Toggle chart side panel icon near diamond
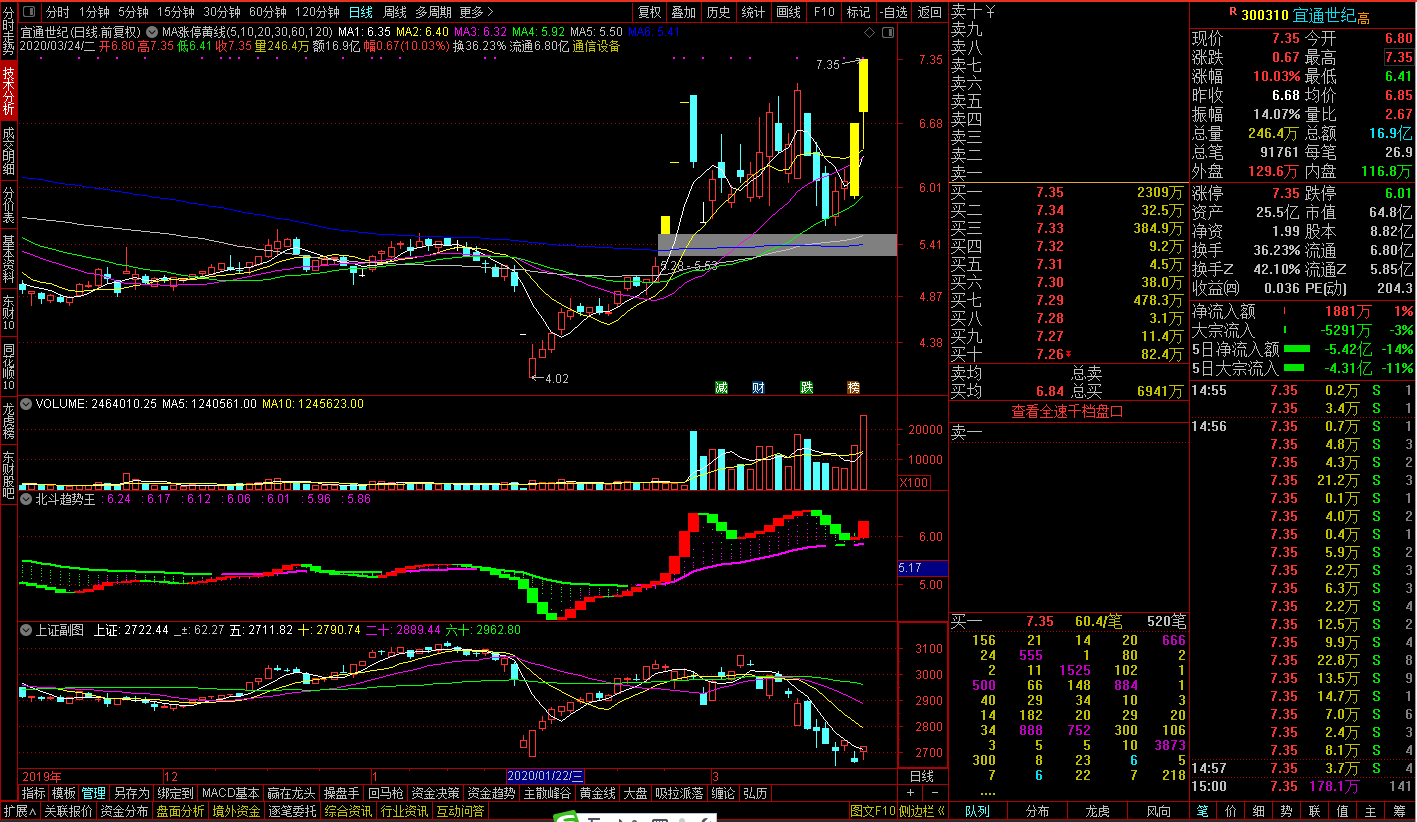This screenshot has width=1417, height=822. [887, 32]
